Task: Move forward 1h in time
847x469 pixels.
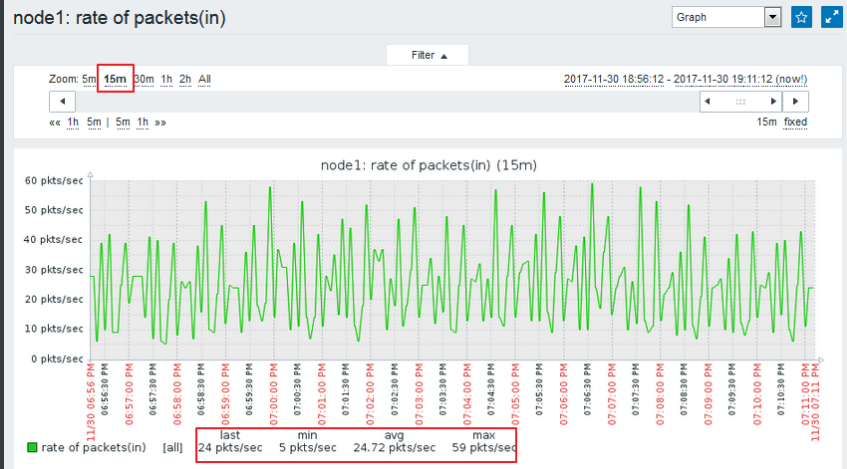Action: [143, 123]
